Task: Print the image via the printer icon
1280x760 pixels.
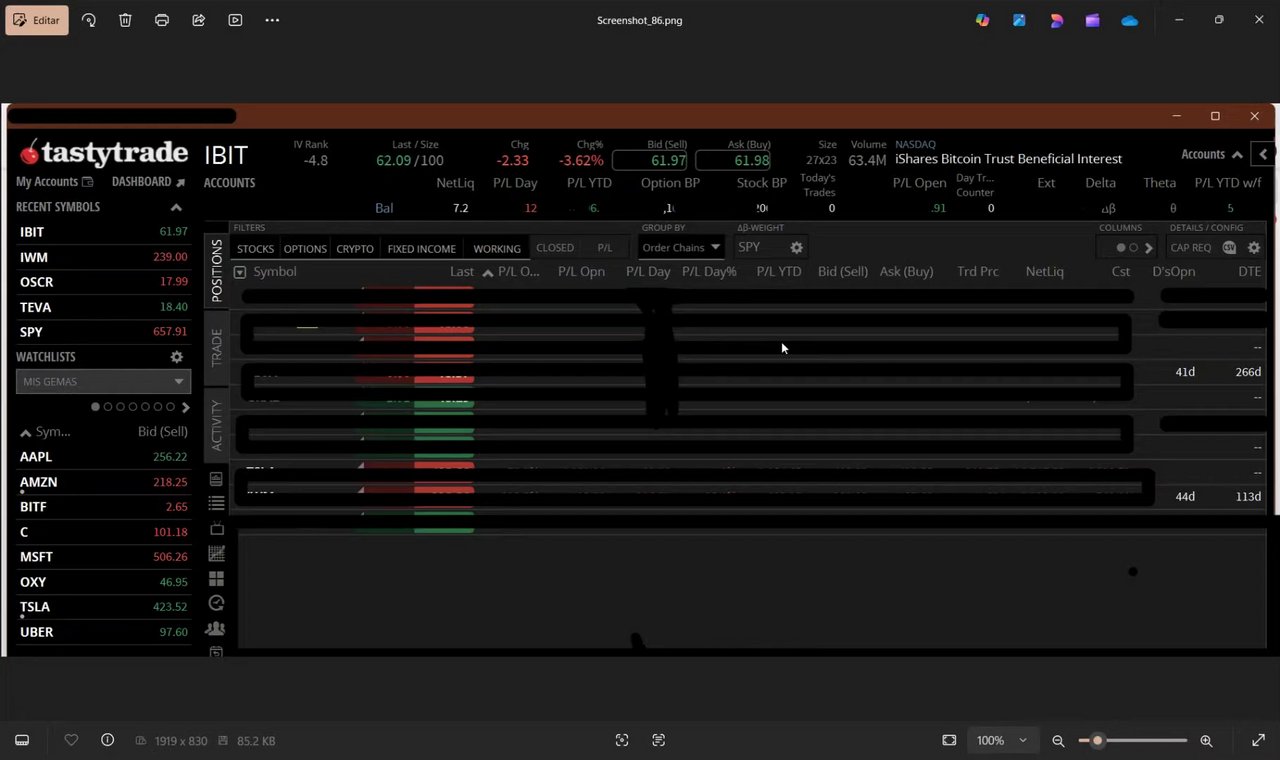Action: point(162,20)
